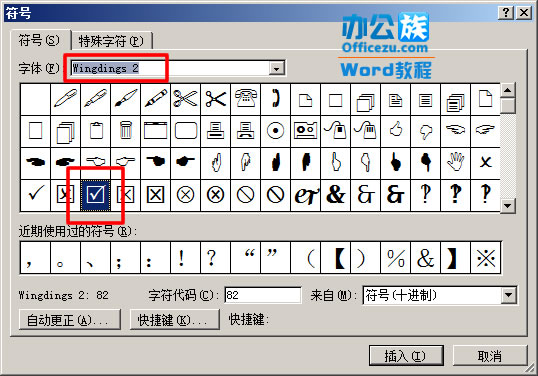Screen dimensions: 538x376
Task: Choose the circled dot symbol
Action: tap(276, 131)
